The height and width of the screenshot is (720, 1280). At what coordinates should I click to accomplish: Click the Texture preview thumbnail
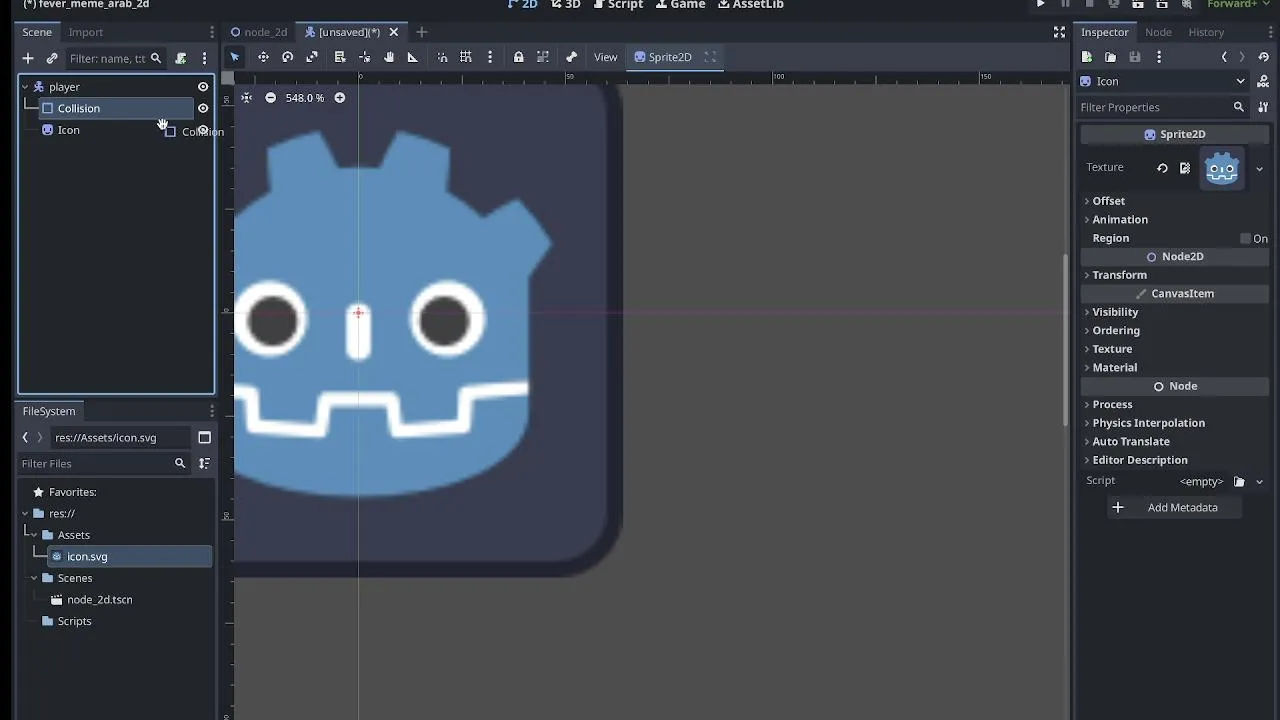tap(1222, 168)
